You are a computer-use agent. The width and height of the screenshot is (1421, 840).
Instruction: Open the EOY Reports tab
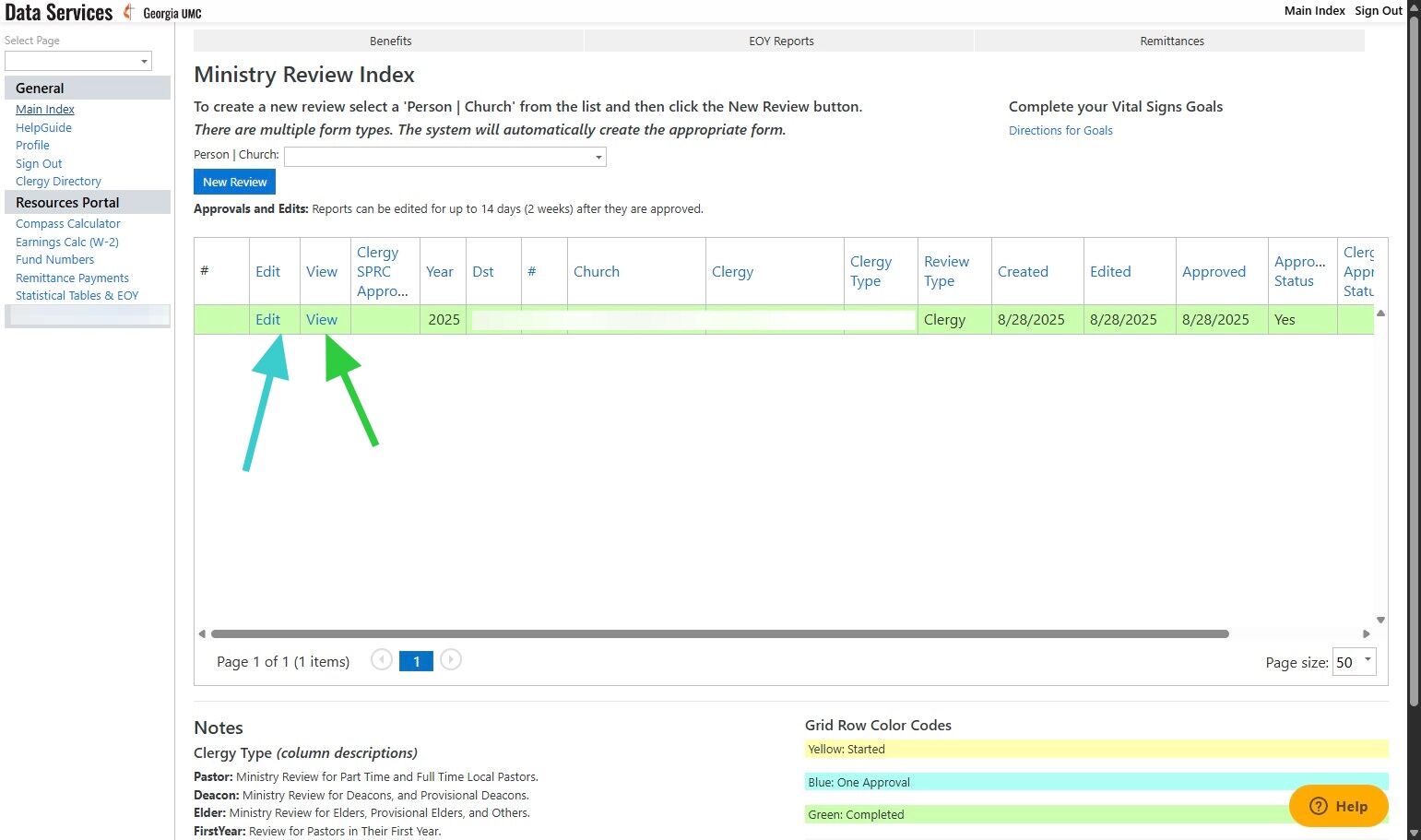(x=780, y=41)
